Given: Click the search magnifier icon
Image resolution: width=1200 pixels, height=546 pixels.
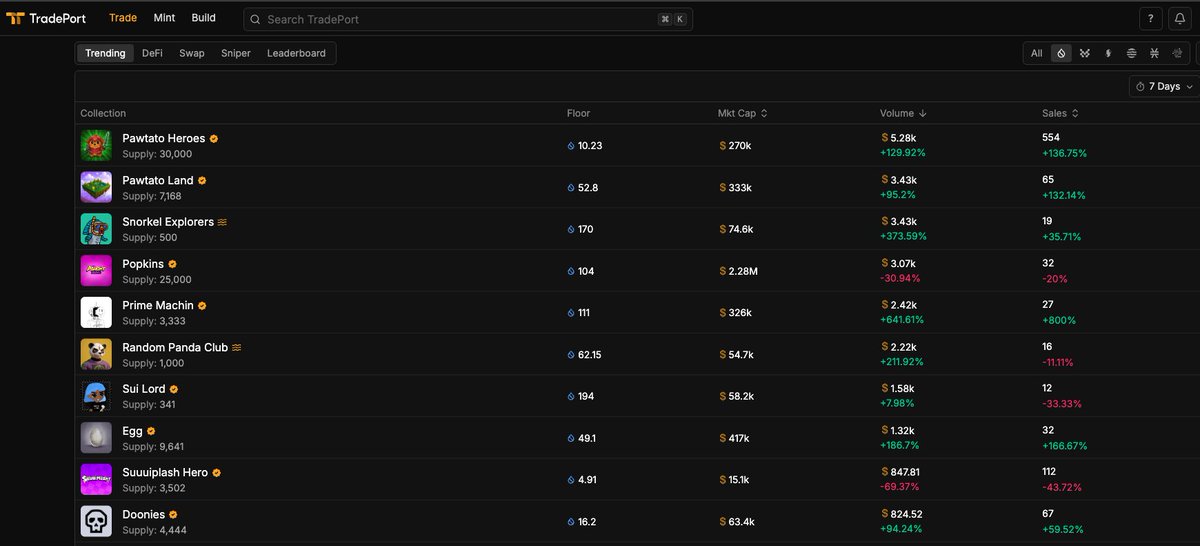Looking at the screenshot, I should (x=256, y=19).
